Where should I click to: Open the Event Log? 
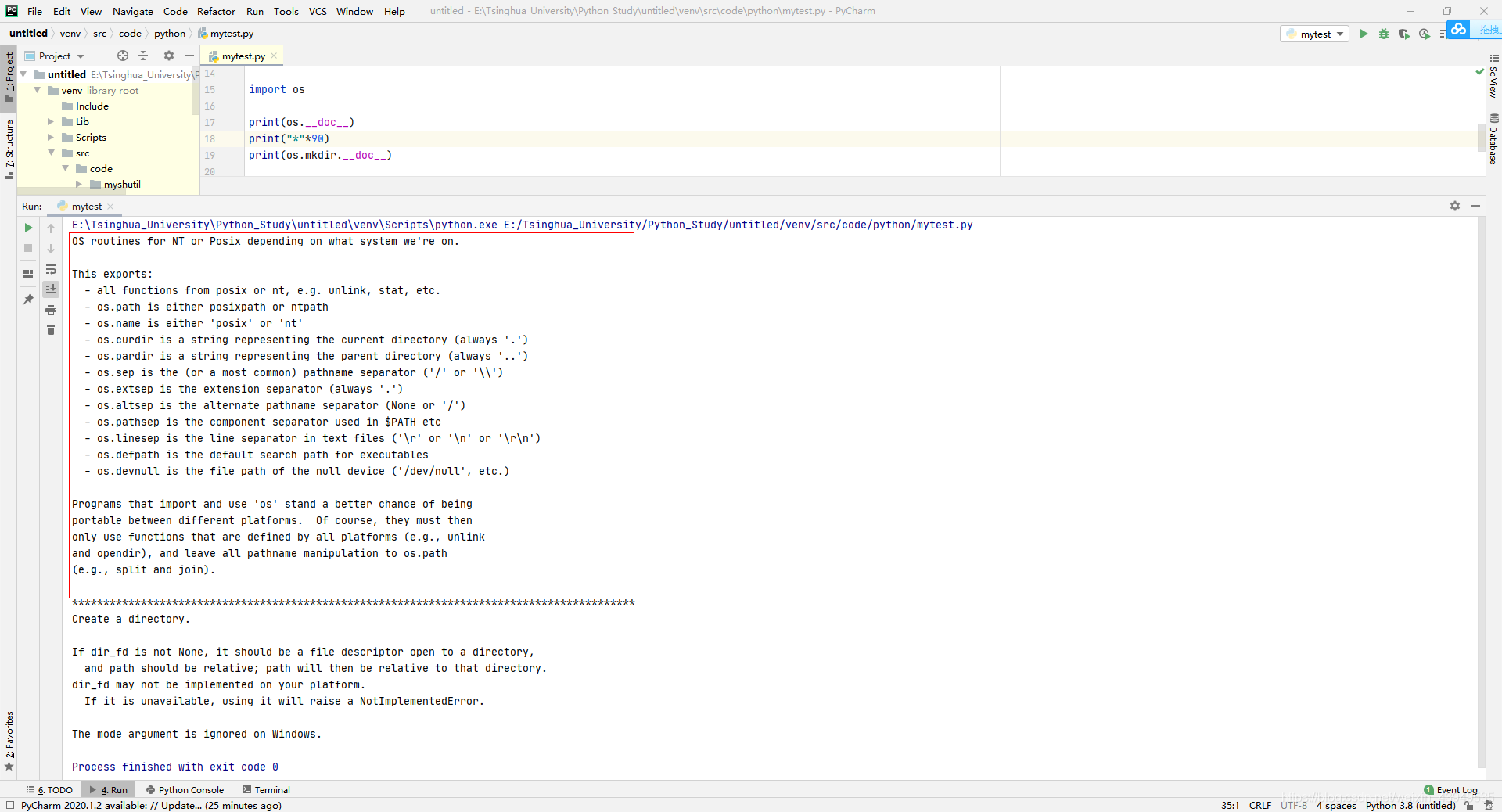(x=1450, y=790)
